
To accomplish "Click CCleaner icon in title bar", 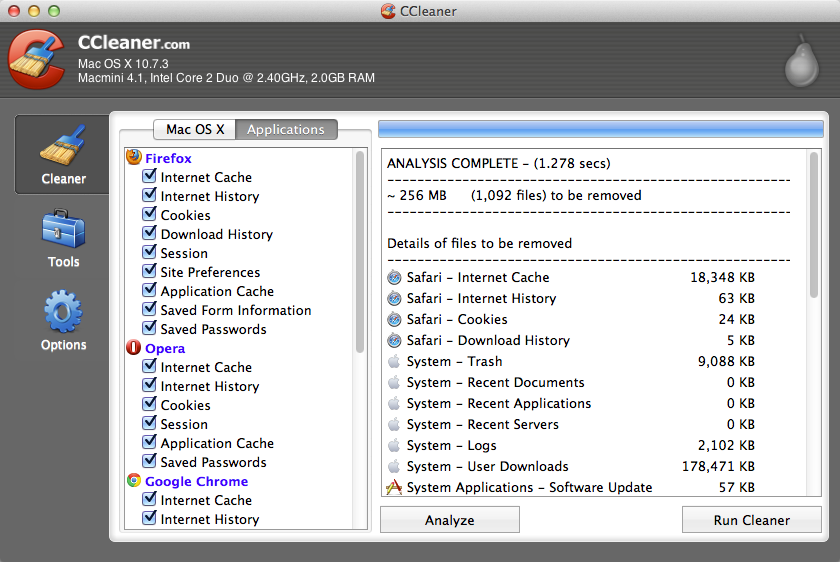I will pos(388,11).
